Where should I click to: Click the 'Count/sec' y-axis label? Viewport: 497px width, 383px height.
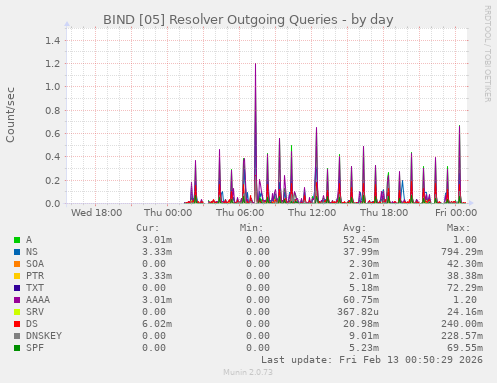point(10,115)
